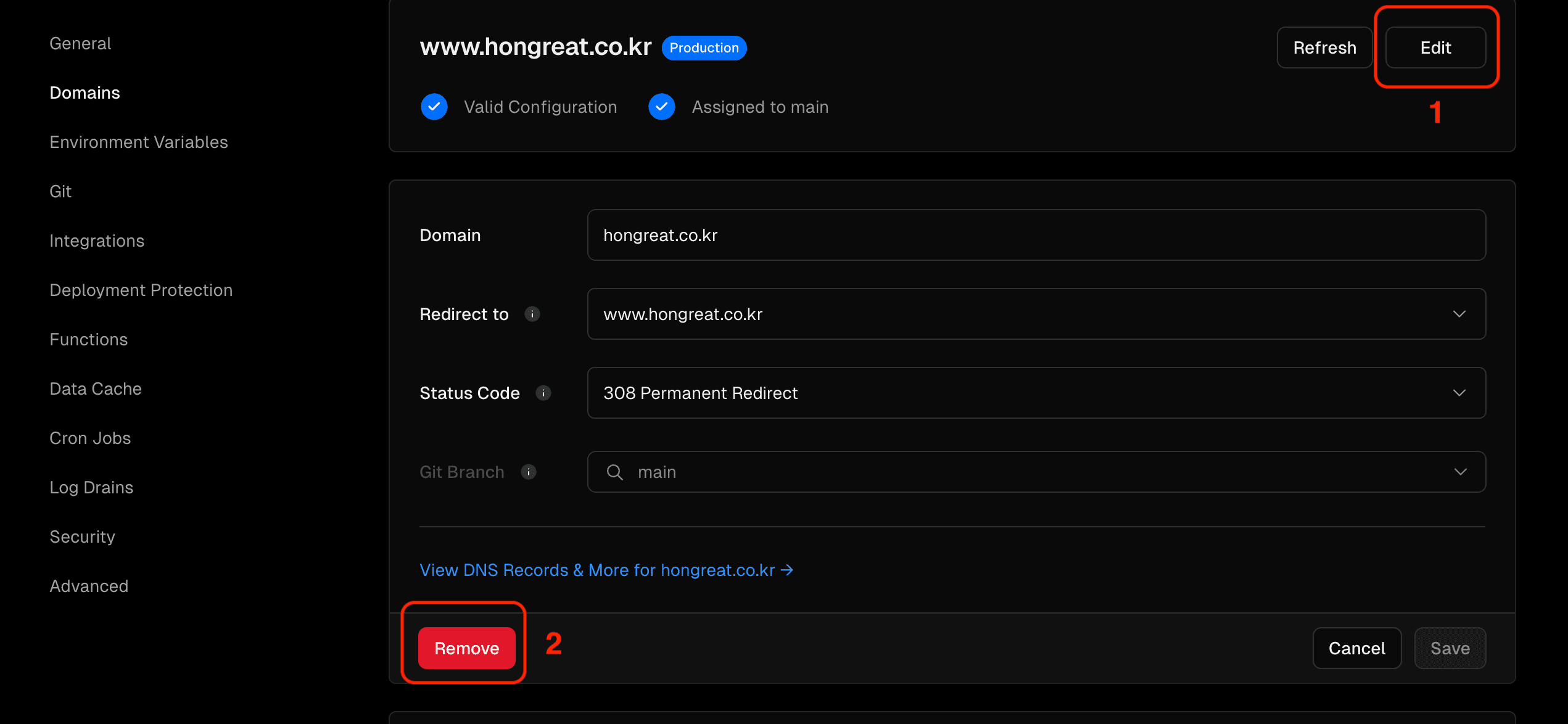Refresh the domain status
This screenshot has height=724, width=1568.
(x=1324, y=48)
